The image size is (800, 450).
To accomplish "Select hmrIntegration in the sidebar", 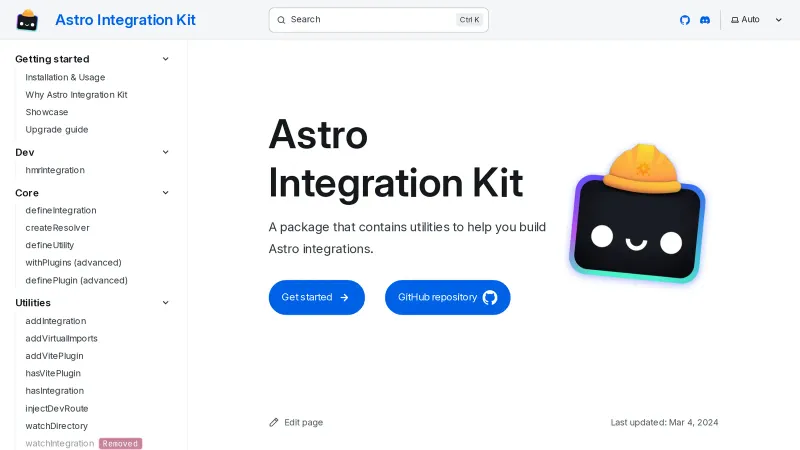I will 55,170.
